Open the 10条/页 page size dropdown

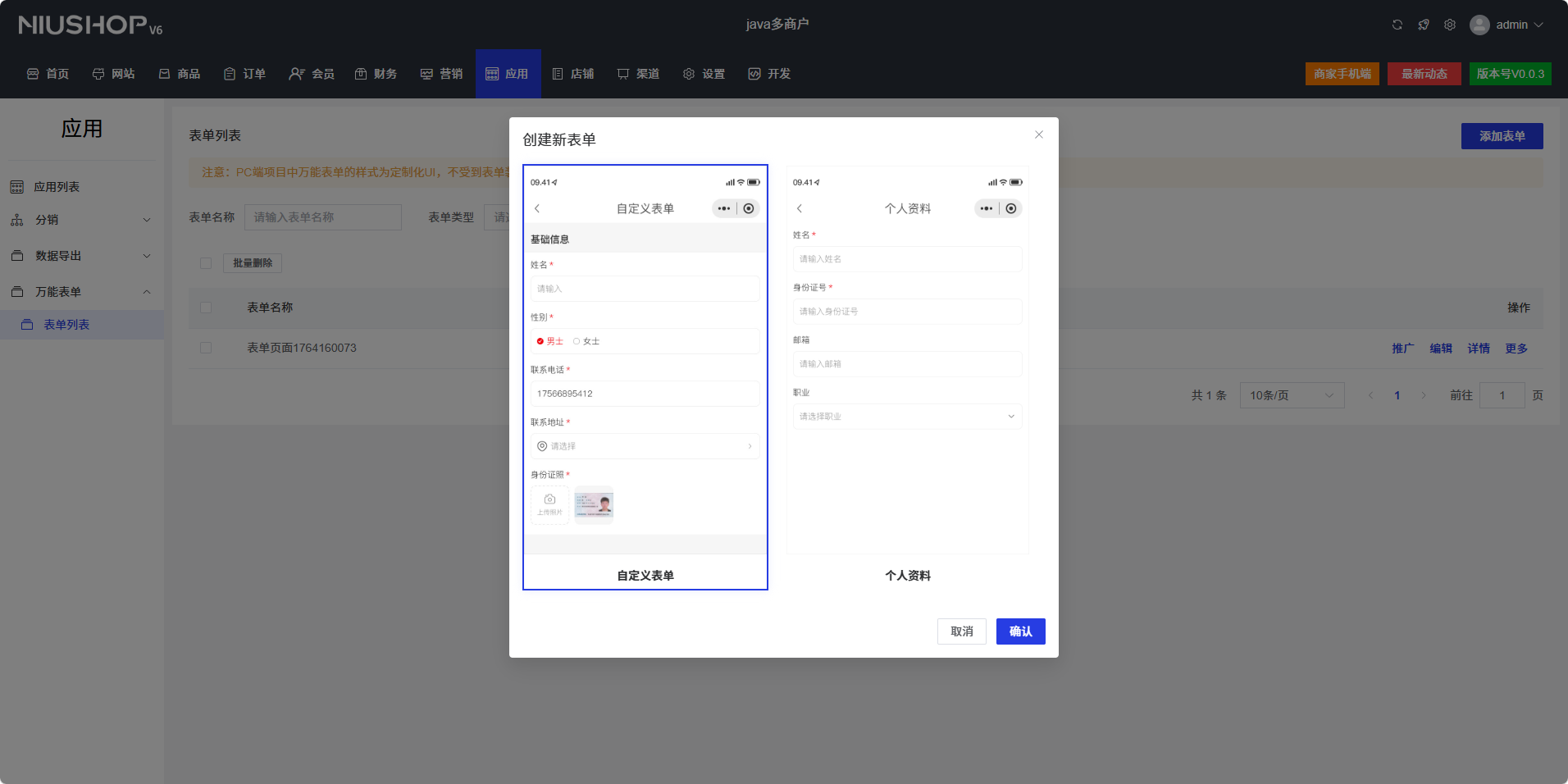1292,395
